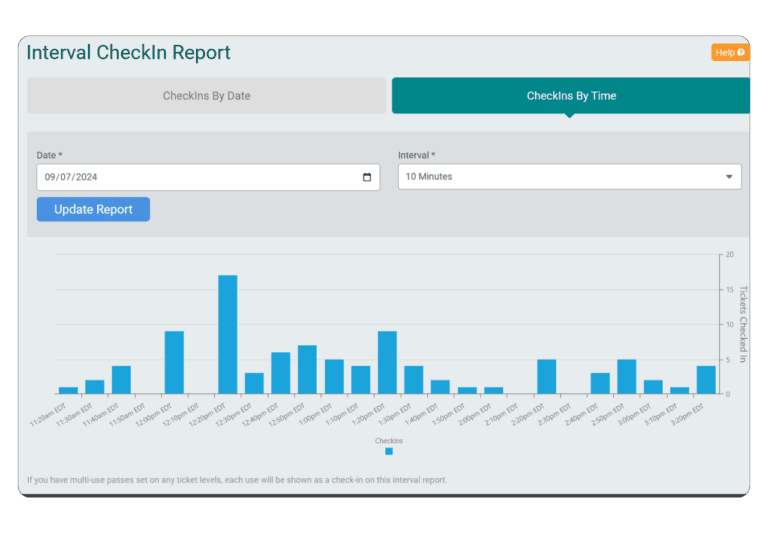768x533 pixels.
Task: Switch to CheckIns By Date tab
Action: point(206,96)
